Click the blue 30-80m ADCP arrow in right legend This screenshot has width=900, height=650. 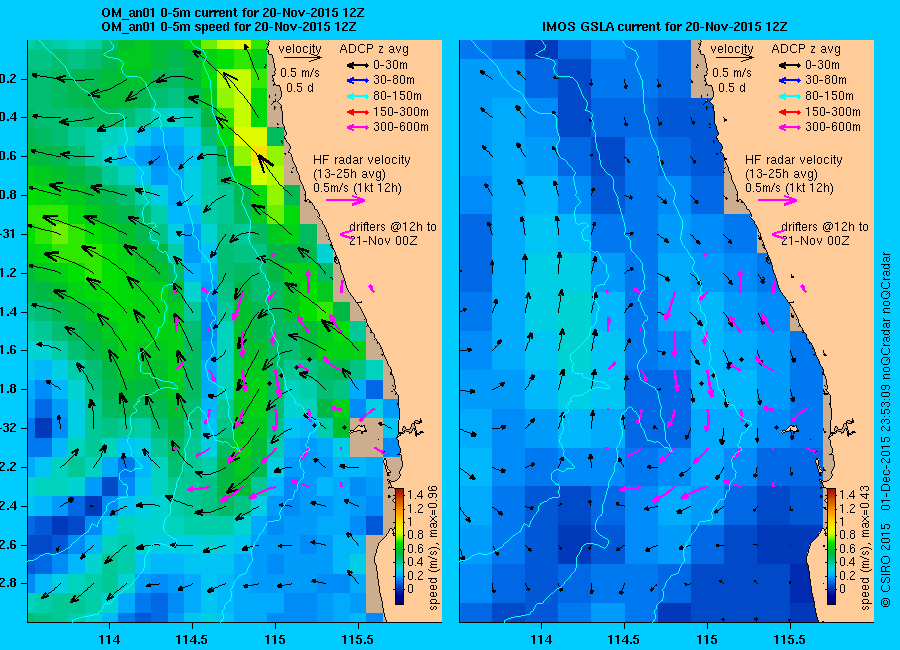[790, 81]
